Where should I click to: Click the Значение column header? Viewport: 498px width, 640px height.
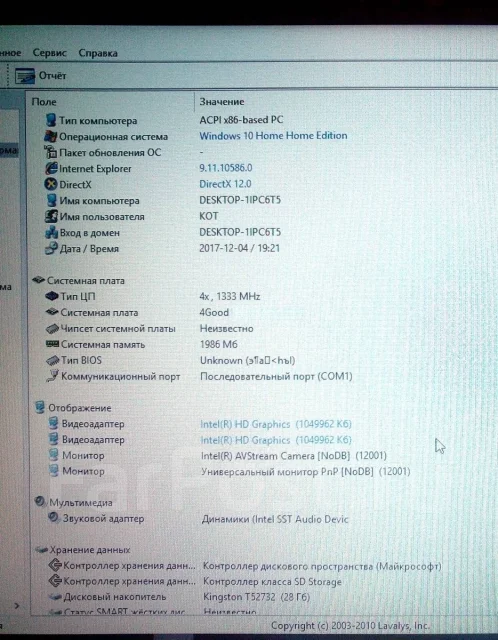(222, 102)
